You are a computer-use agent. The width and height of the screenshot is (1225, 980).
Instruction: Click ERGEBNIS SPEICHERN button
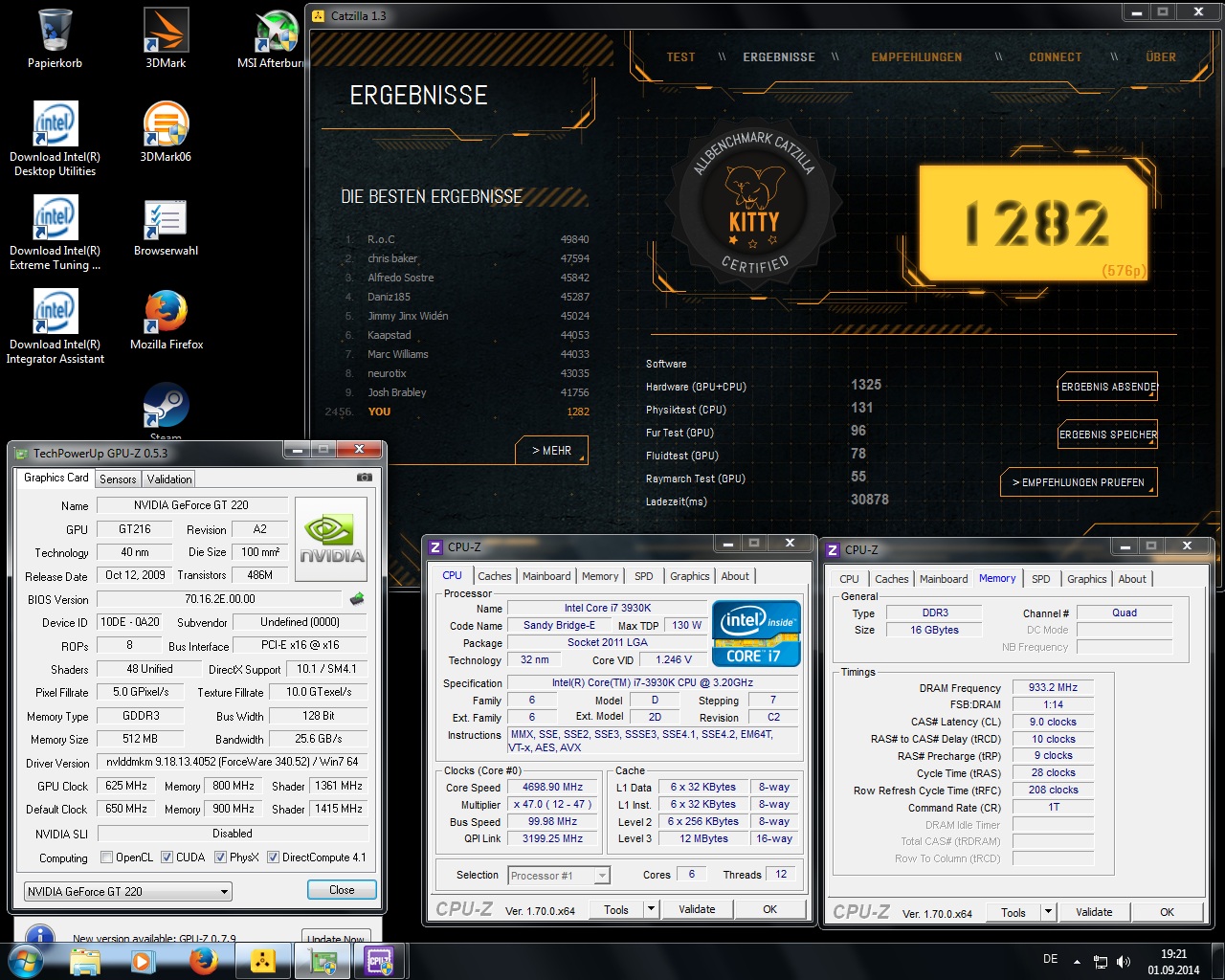[1108, 434]
